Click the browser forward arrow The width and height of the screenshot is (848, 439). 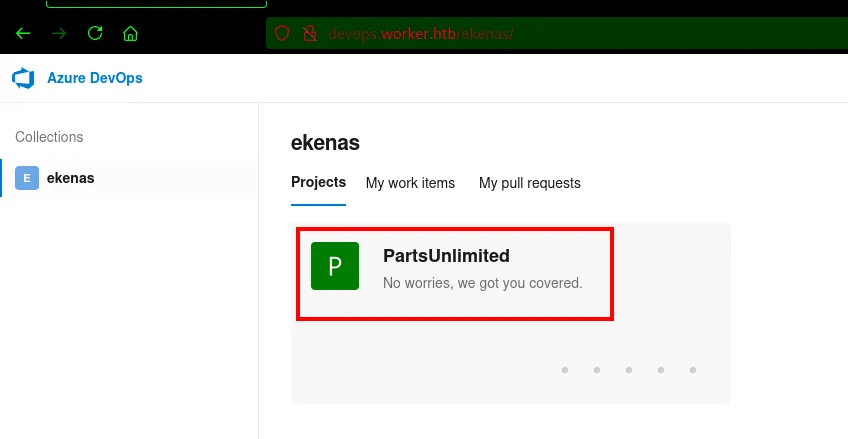click(59, 33)
